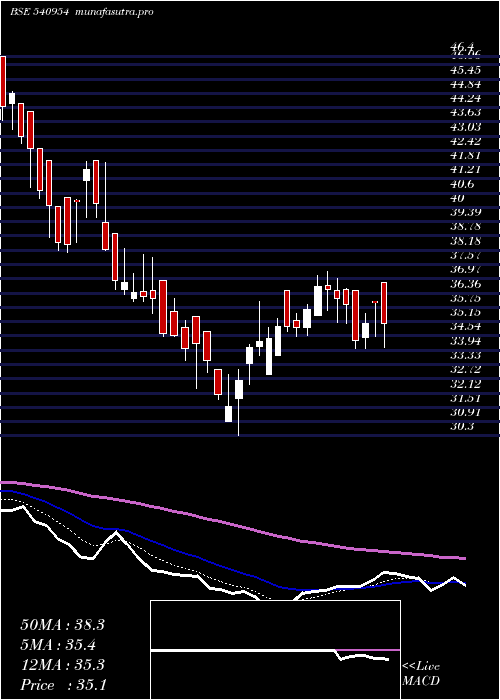Select the 40.6 price axis label
500x700 pixels.
point(462,184)
